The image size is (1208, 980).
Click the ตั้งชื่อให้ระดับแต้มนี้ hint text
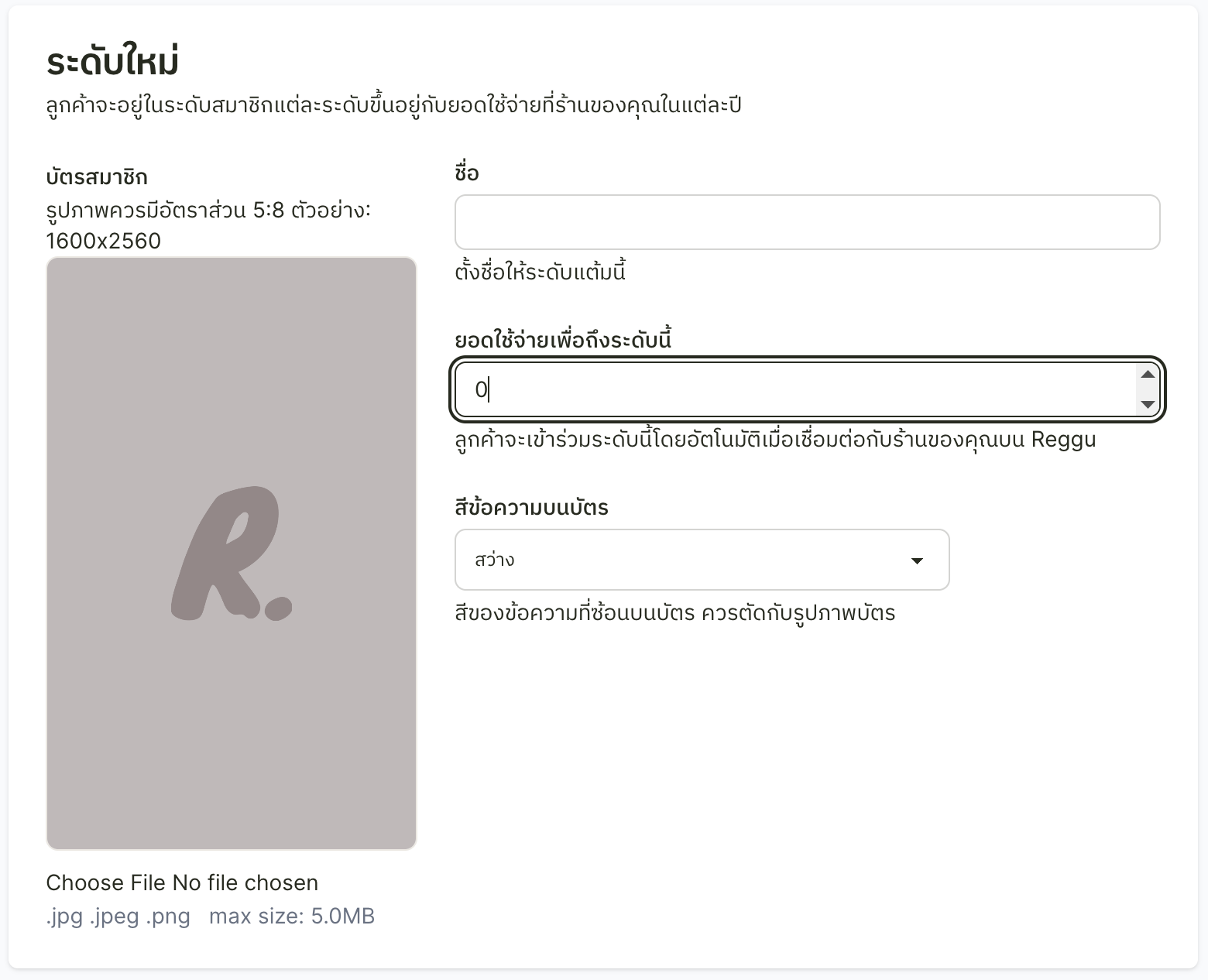541,272
